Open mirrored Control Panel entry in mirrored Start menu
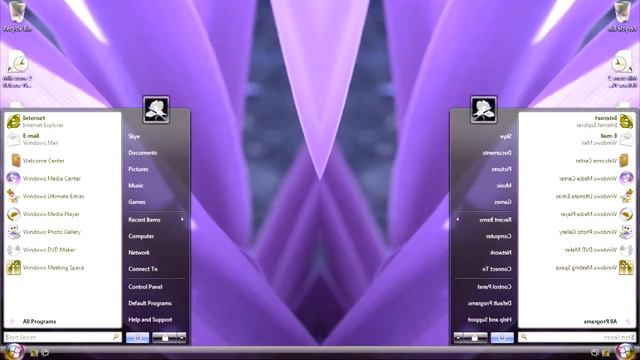The width and height of the screenshot is (640, 360). [494, 287]
